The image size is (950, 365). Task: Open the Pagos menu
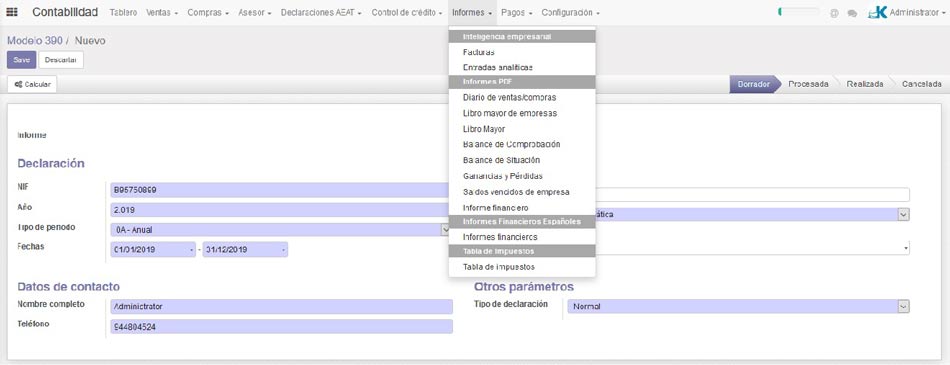[517, 13]
